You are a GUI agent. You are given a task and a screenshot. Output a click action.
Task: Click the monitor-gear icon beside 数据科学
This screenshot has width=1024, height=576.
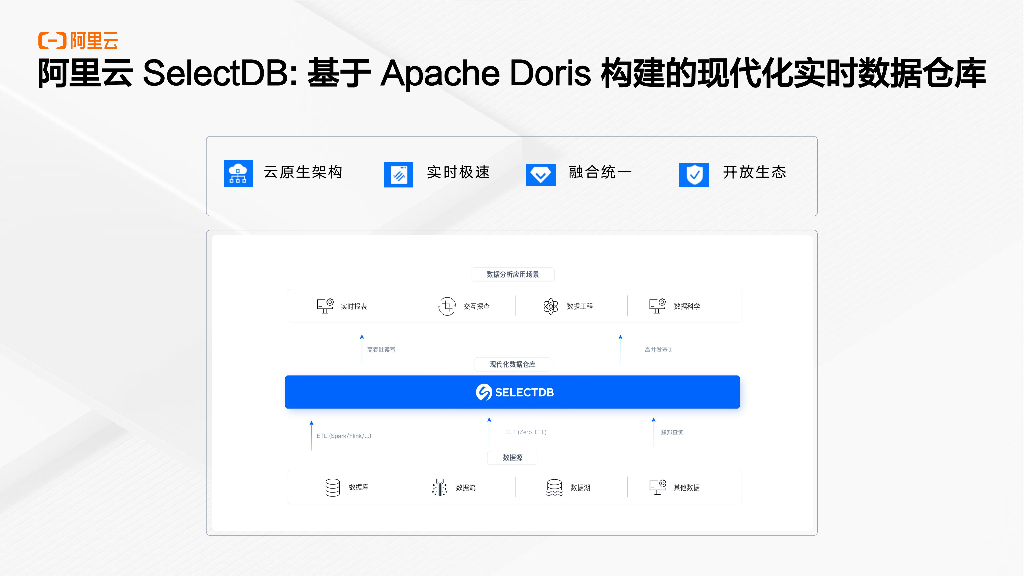click(657, 306)
